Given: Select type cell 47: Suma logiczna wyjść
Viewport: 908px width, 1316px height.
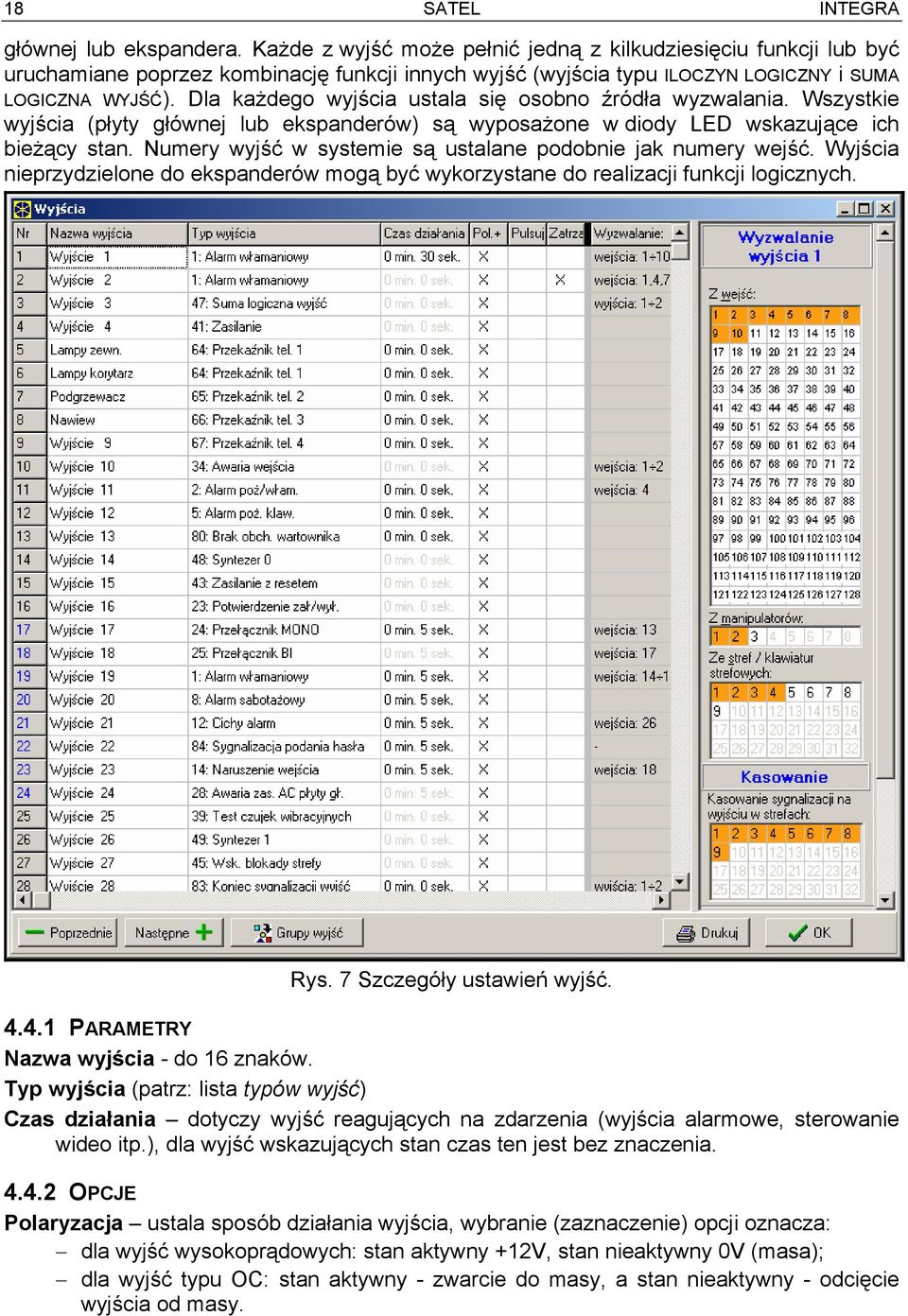Looking at the screenshot, I should [284, 303].
